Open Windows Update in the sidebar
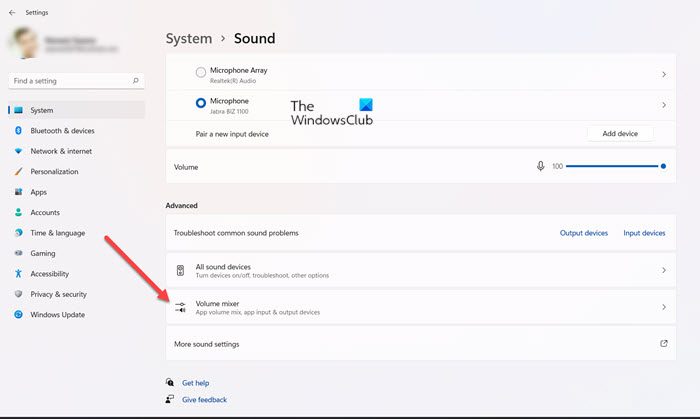 [58, 314]
